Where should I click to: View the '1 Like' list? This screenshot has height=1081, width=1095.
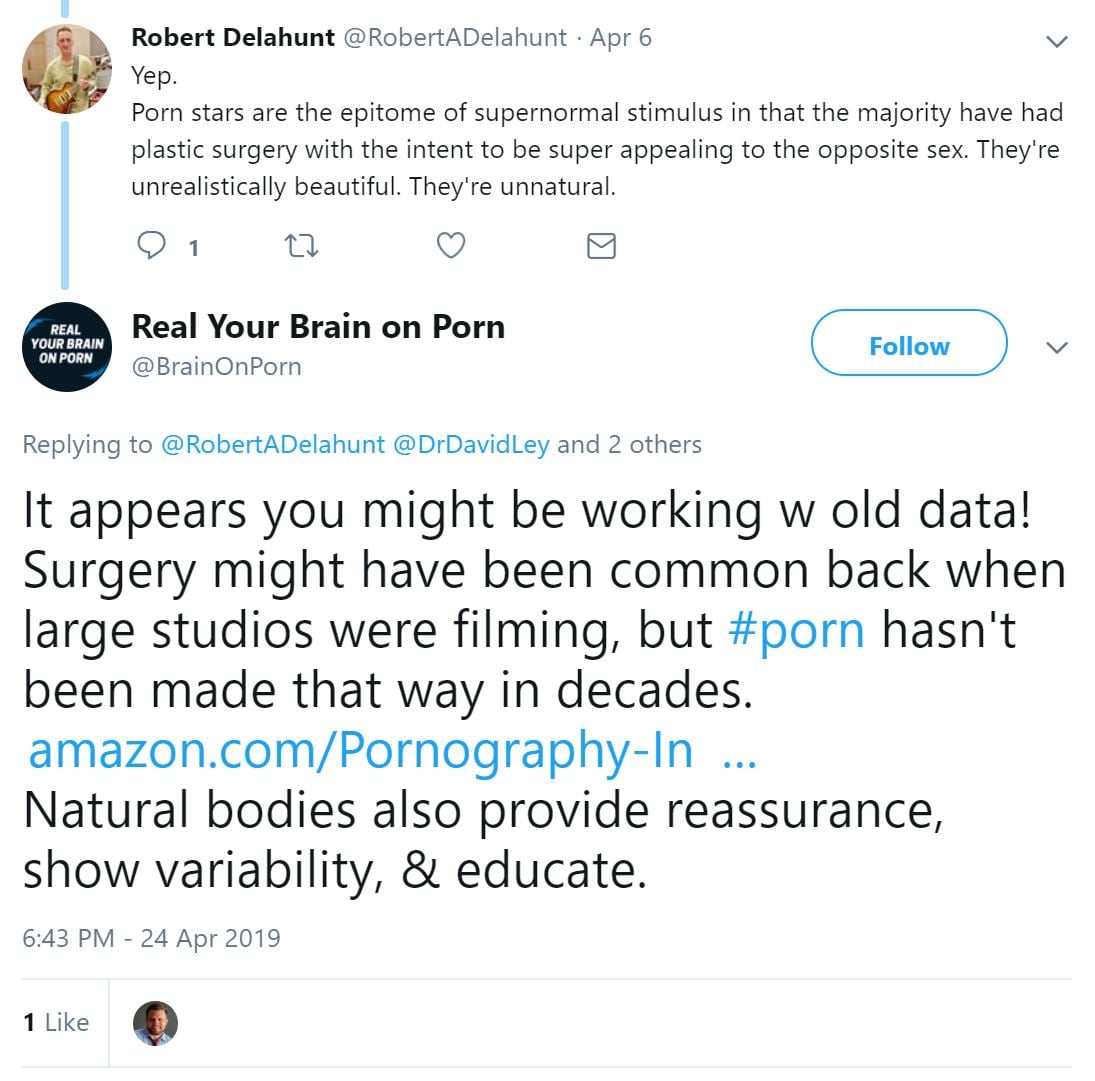(x=56, y=1022)
